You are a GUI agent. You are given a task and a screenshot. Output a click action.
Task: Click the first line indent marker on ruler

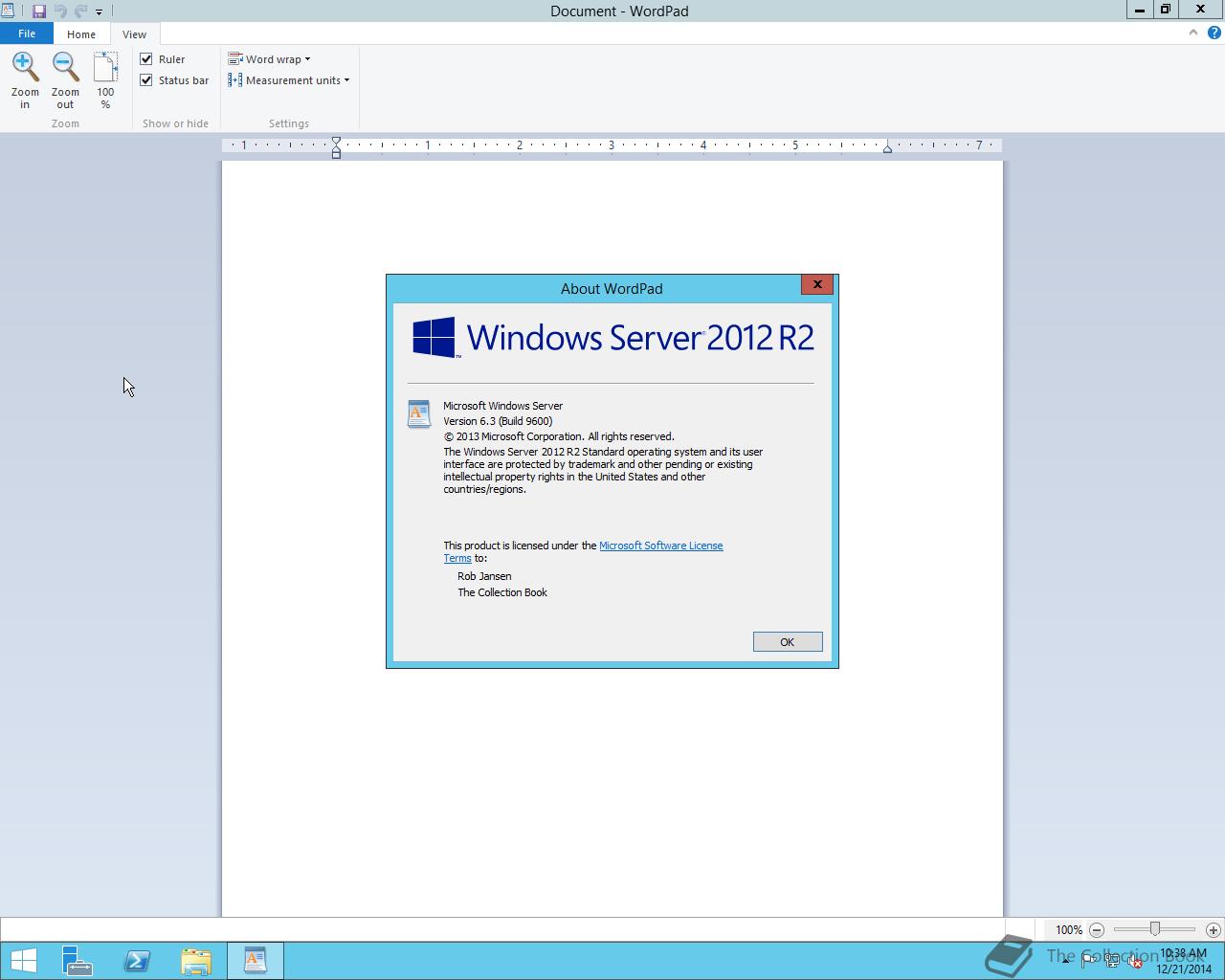(336, 141)
